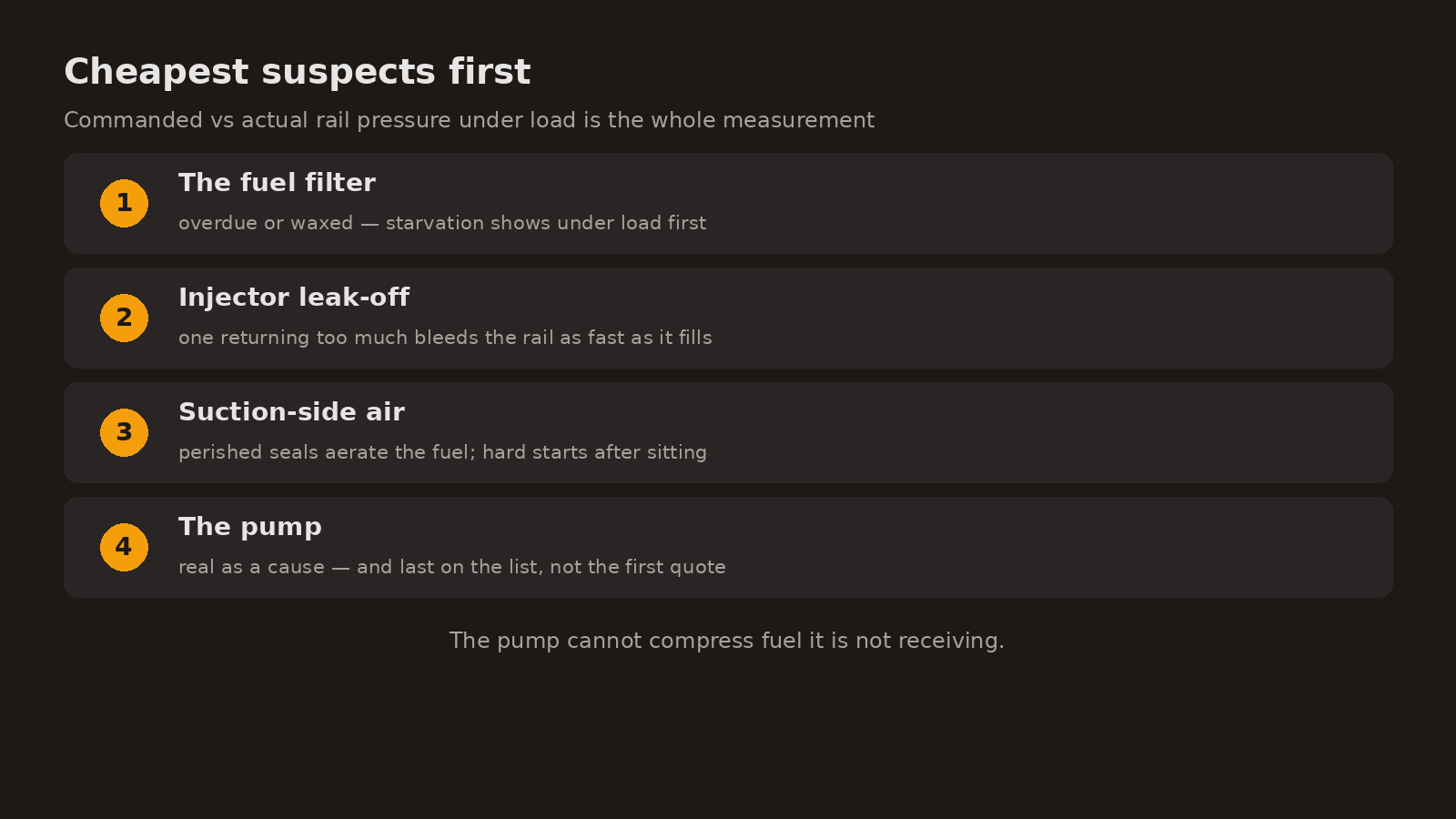Click empty area of fuel filter card
1456x819 pixels.
pyautogui.click(x=1046, y=203)
